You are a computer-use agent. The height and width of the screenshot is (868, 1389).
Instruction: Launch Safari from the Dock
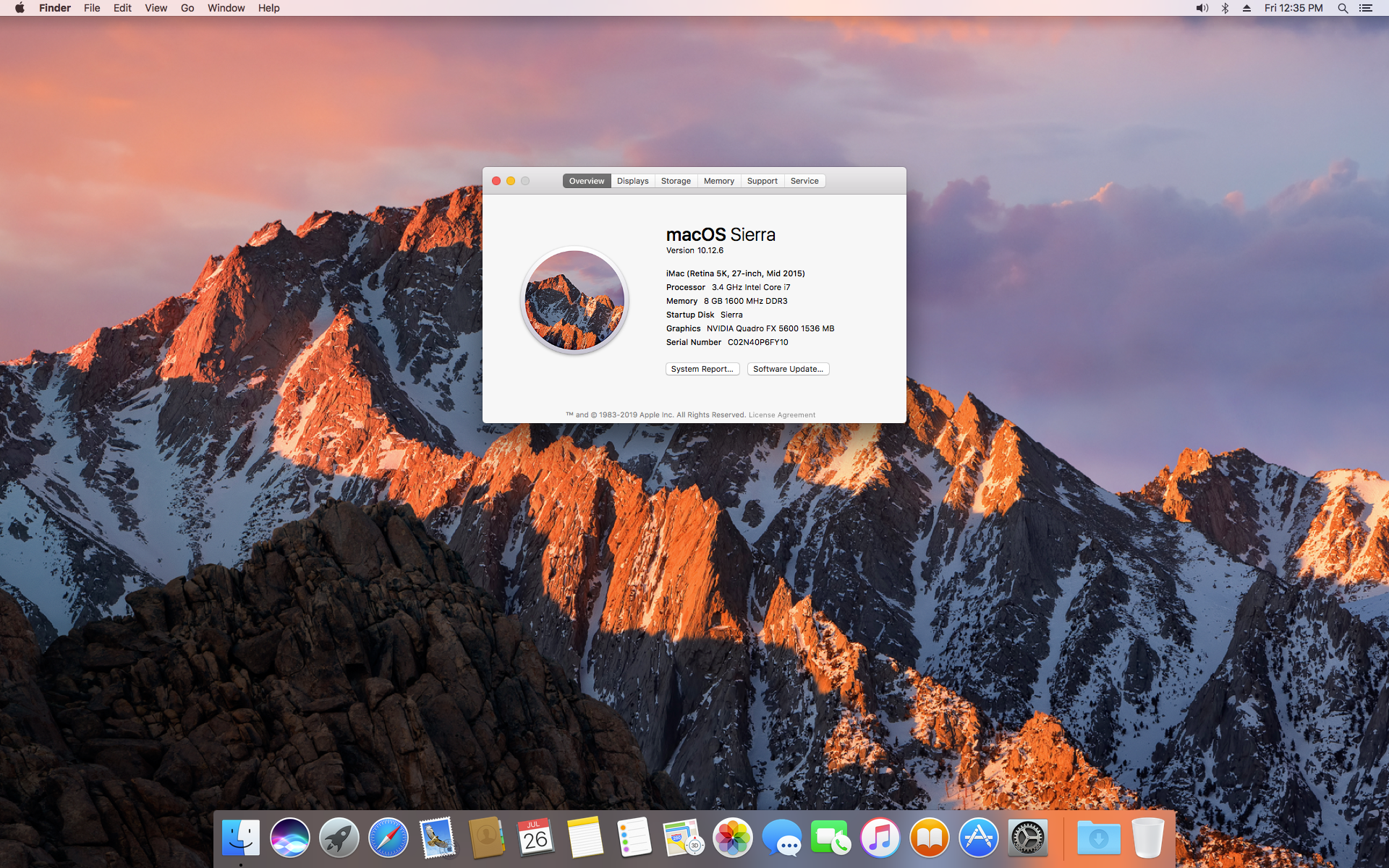click(x=388, y=838)
